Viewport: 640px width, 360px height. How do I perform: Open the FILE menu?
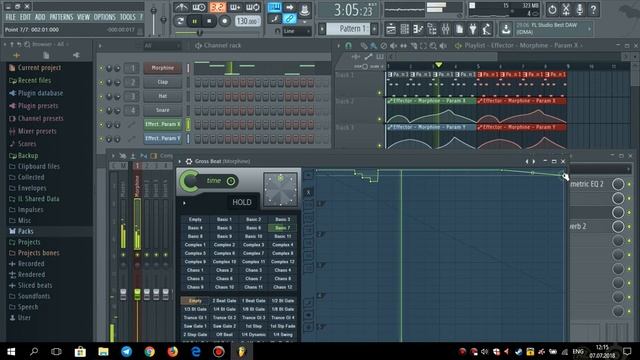[11, 17]
